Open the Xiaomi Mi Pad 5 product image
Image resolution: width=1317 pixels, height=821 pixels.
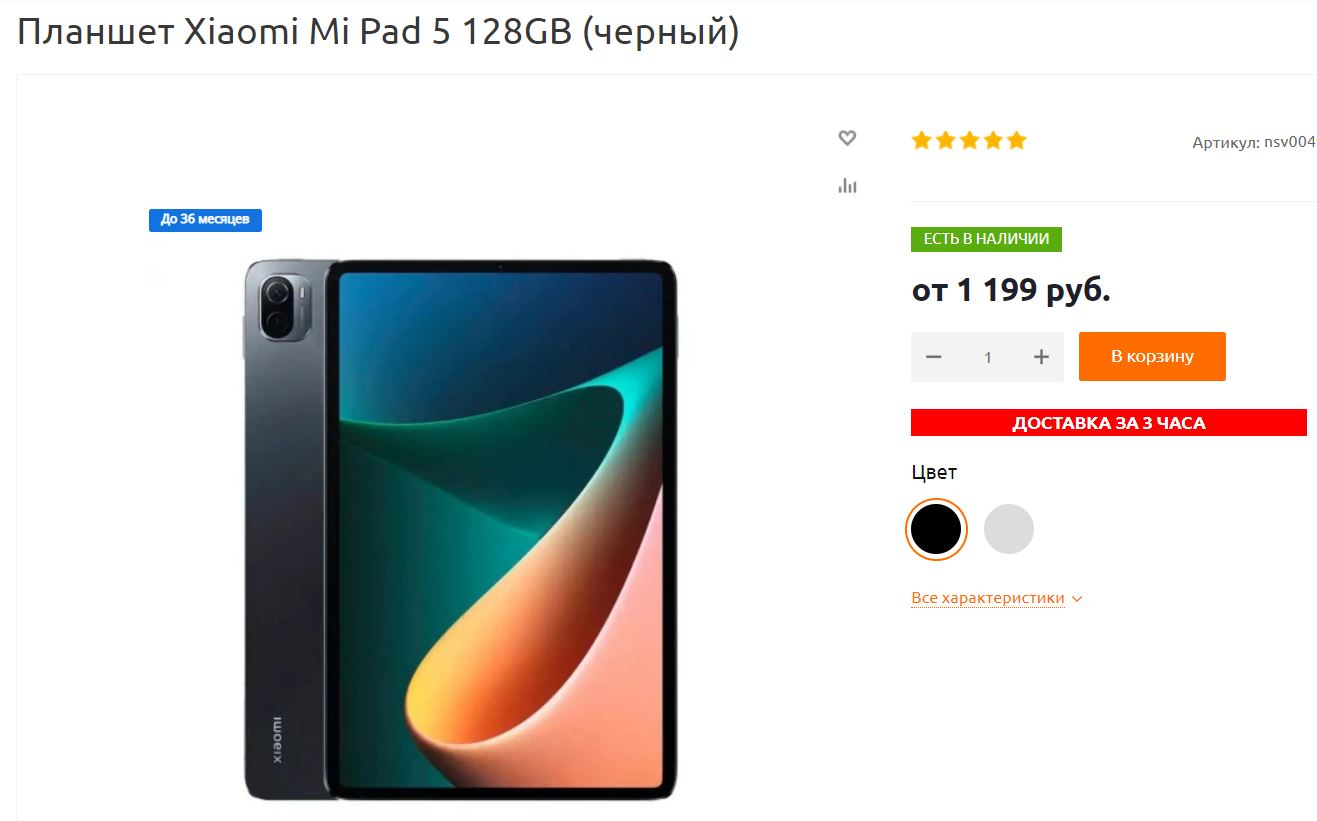coord(460,530)
